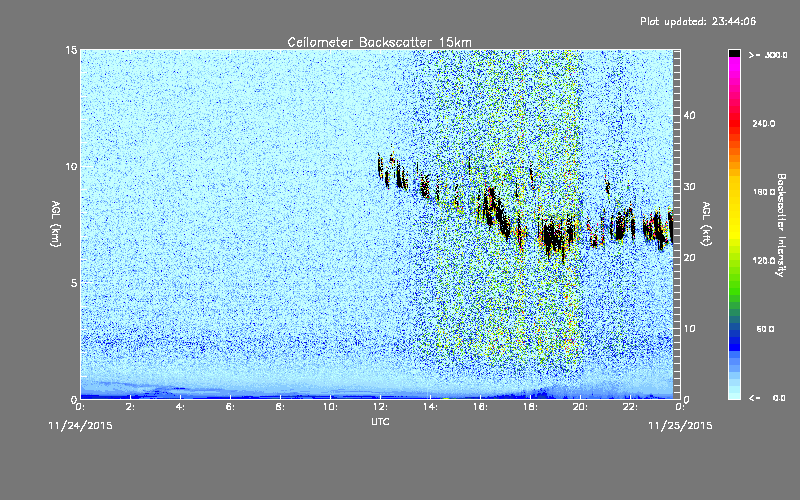Click the colorbar minimum '<= 0.0' label
Image resolution: width=800 pixels, height=500 pixels.
[767, 398]
